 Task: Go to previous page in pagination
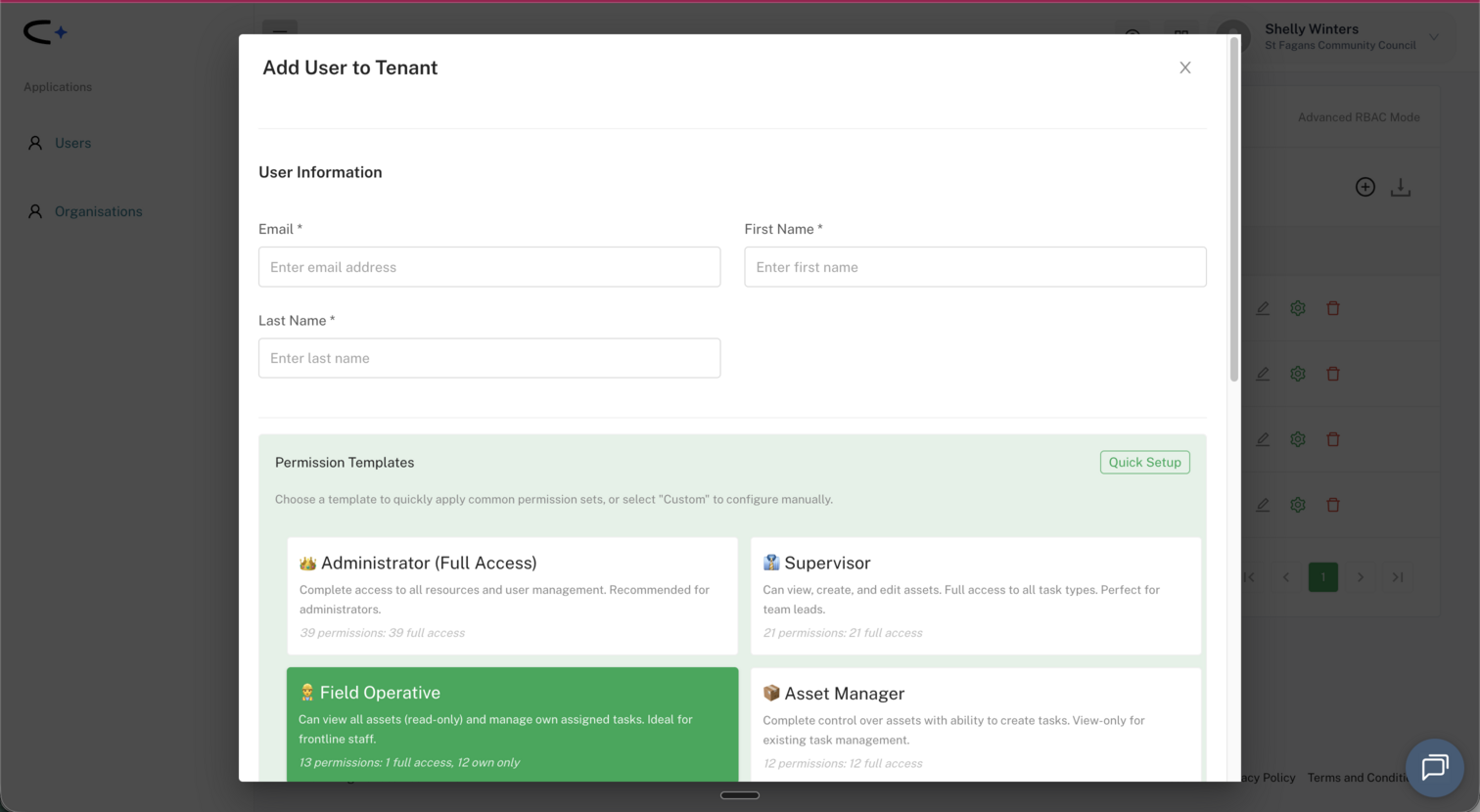point(1286,577)
